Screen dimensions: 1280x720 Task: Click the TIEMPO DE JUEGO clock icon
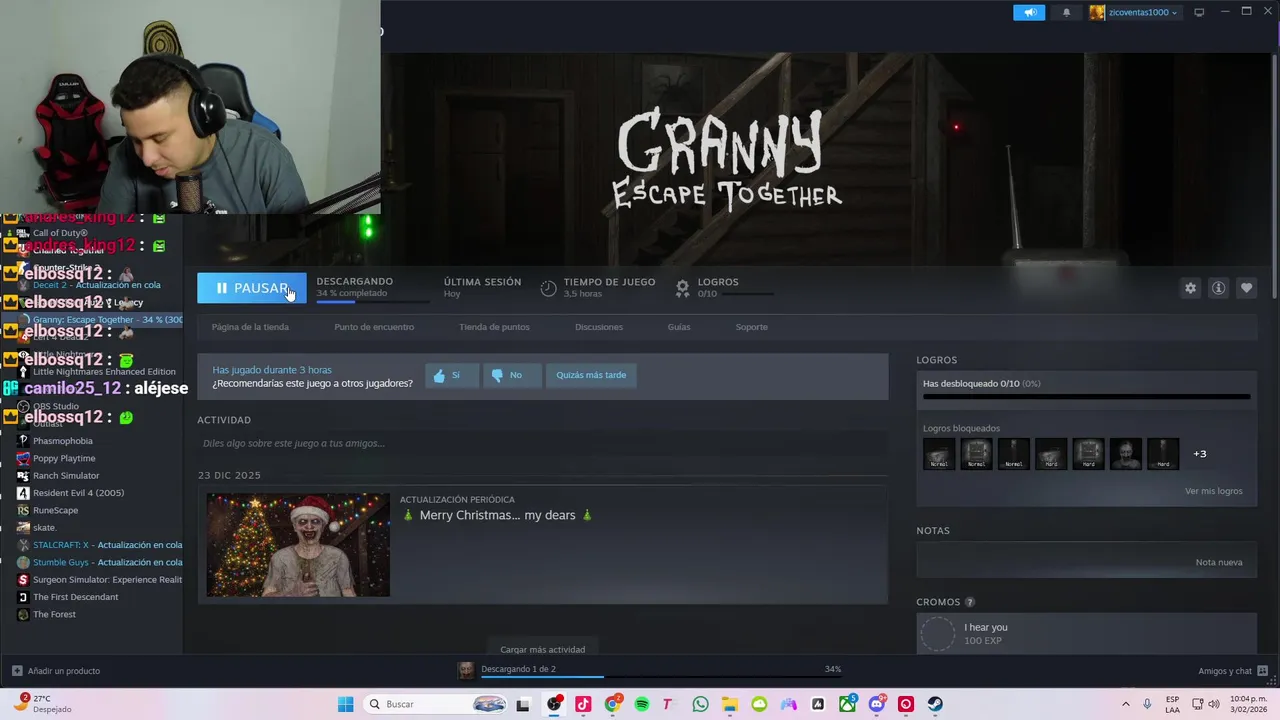point(548,288)
